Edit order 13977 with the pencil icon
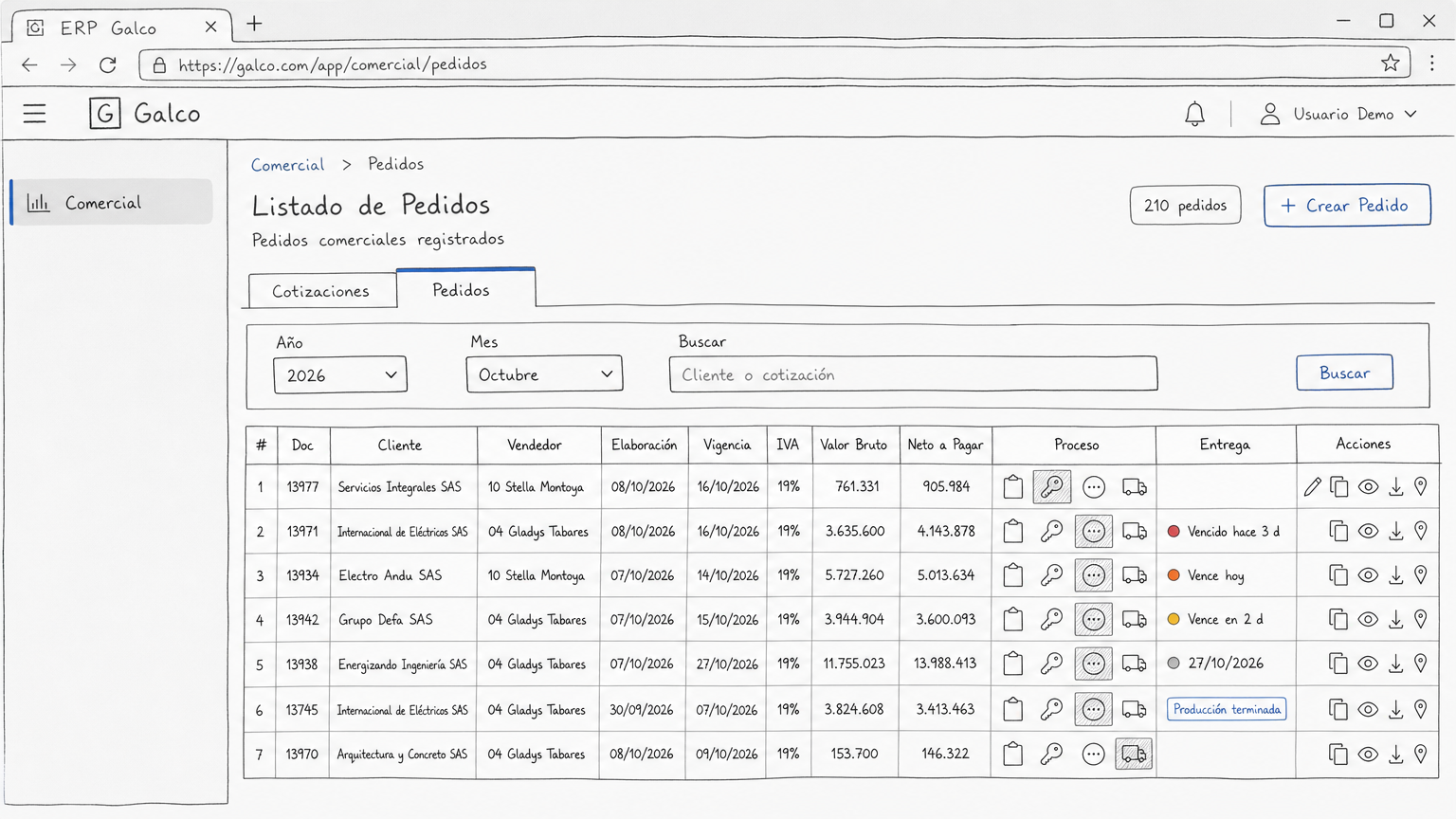This screenshot has width=1456, height=819. 1312,487
